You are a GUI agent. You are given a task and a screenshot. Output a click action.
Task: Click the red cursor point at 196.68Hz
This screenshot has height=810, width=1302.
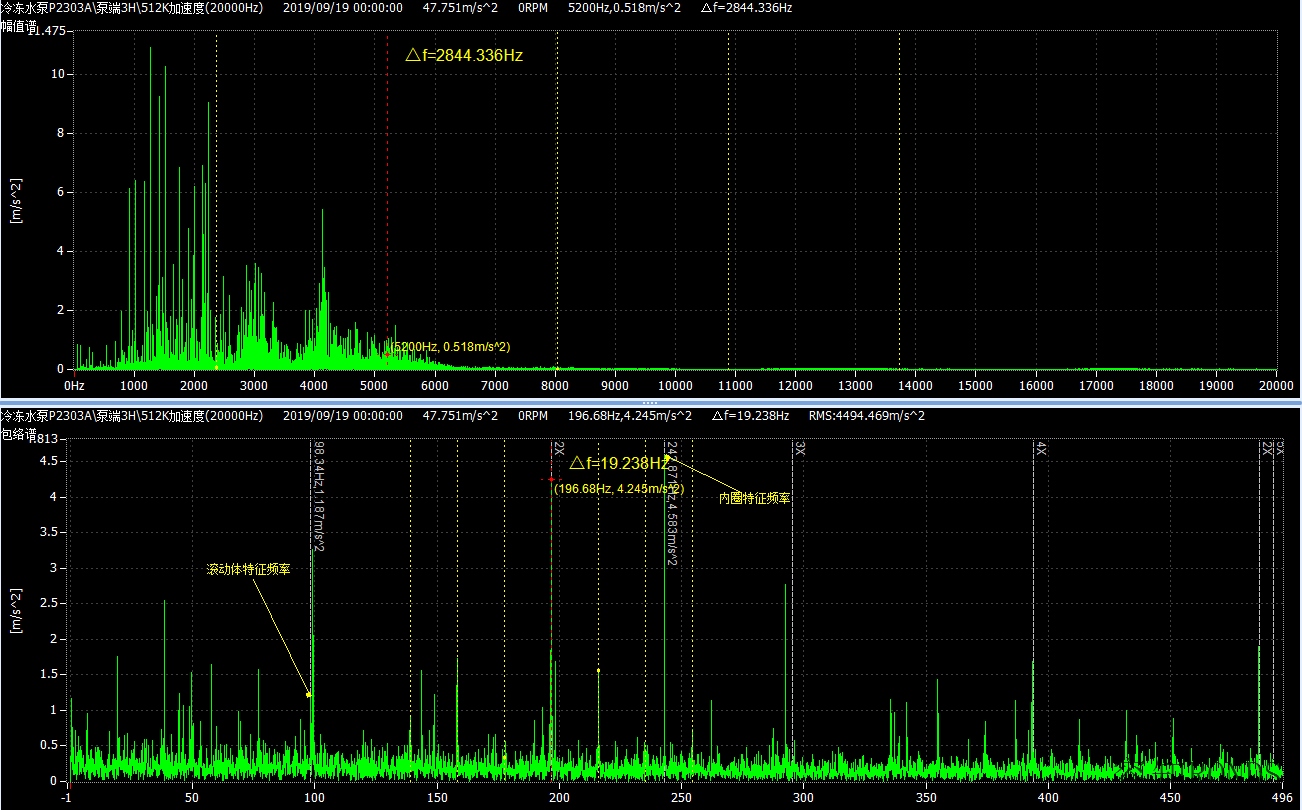point(551,479)
